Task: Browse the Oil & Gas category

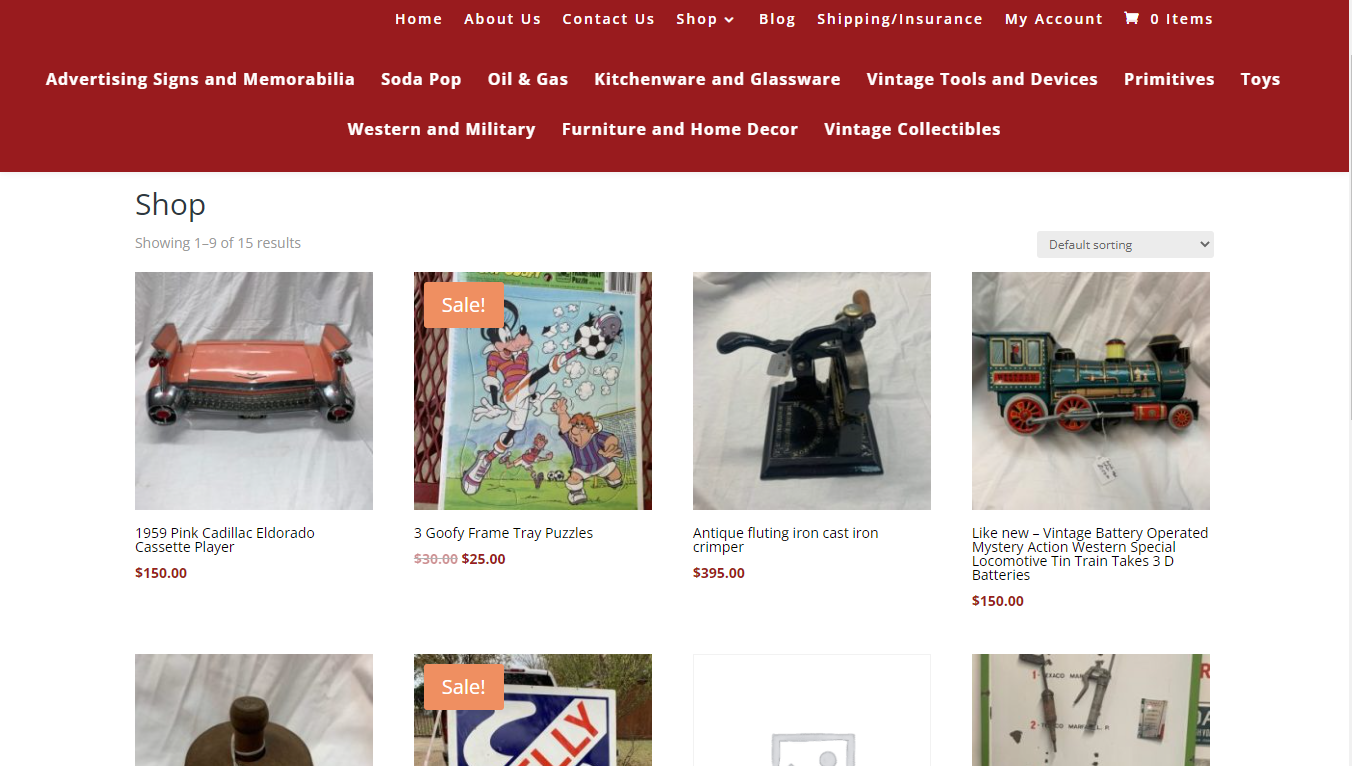Action: pyautogui.click(x=528, y=79)
